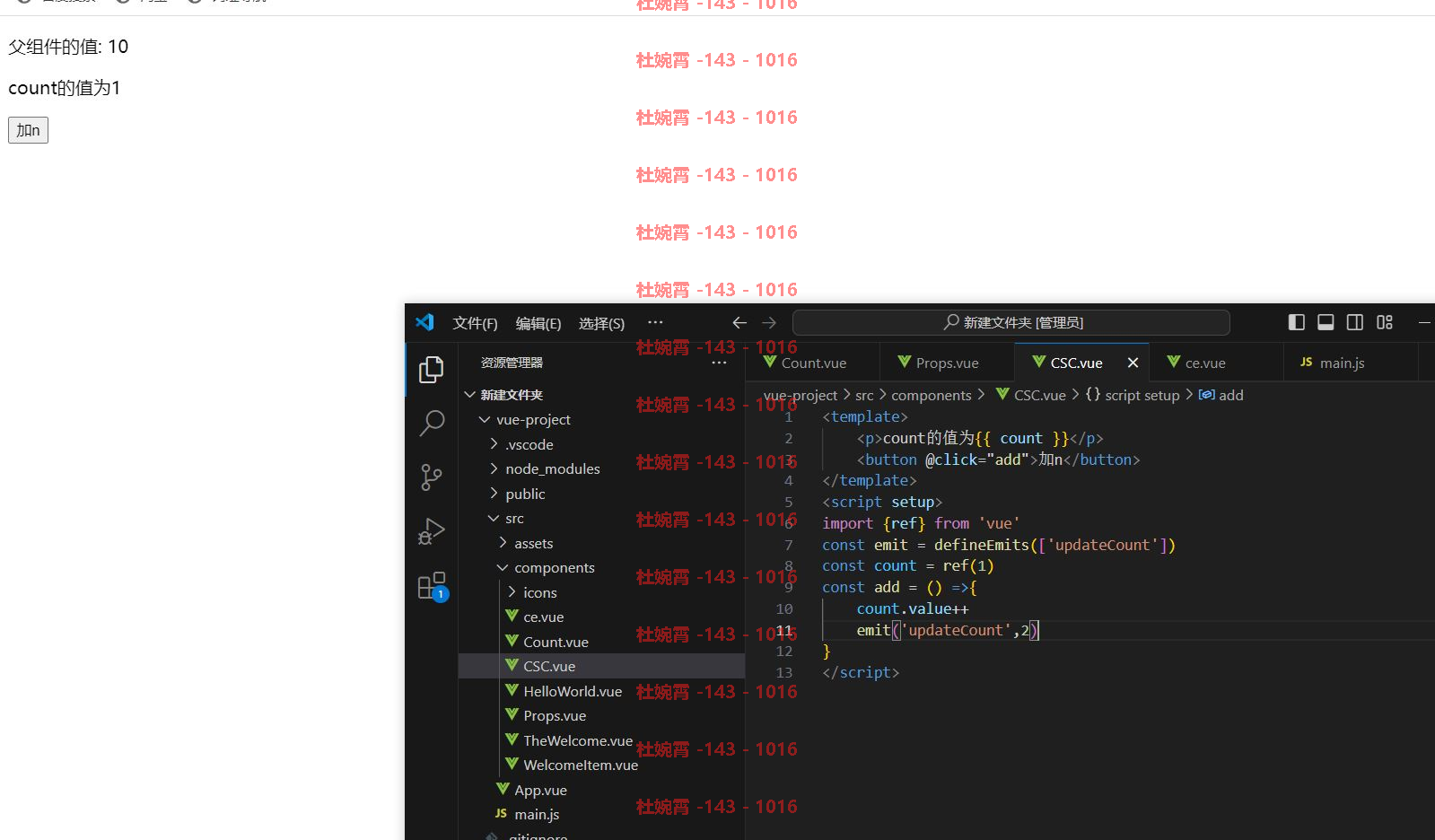Screen dimensions: 1435x840
Task: Open title bar overflow menu dots
Action: (x=655, y=322)
